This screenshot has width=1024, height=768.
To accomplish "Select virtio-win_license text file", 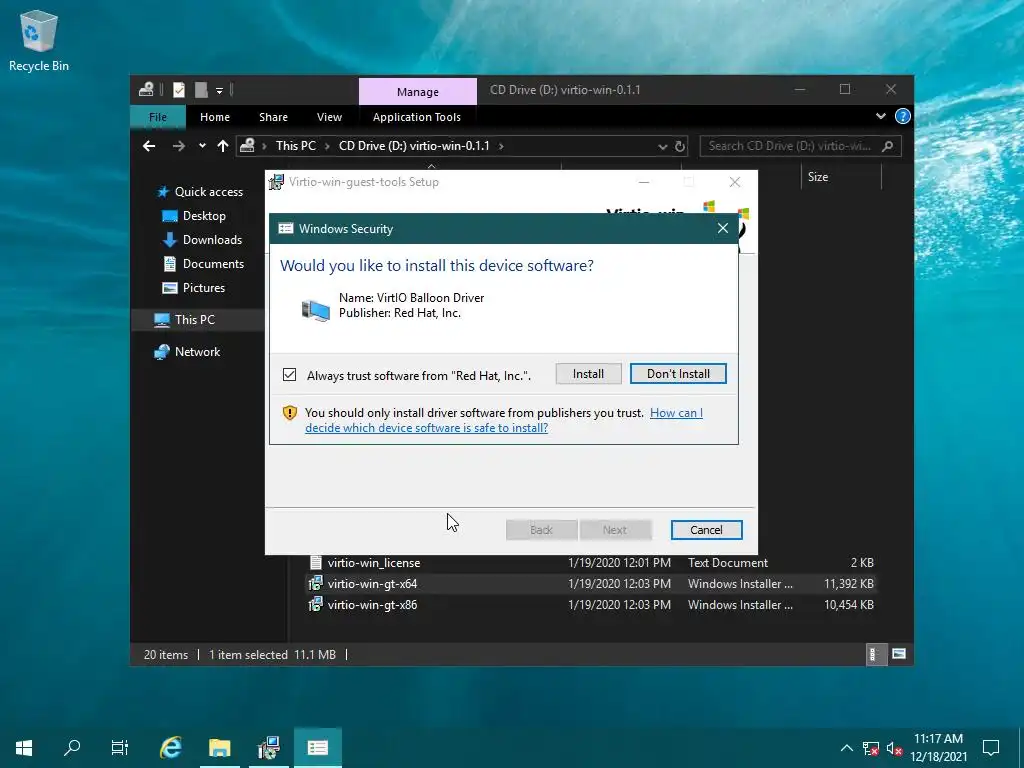I will coord(374,562).
